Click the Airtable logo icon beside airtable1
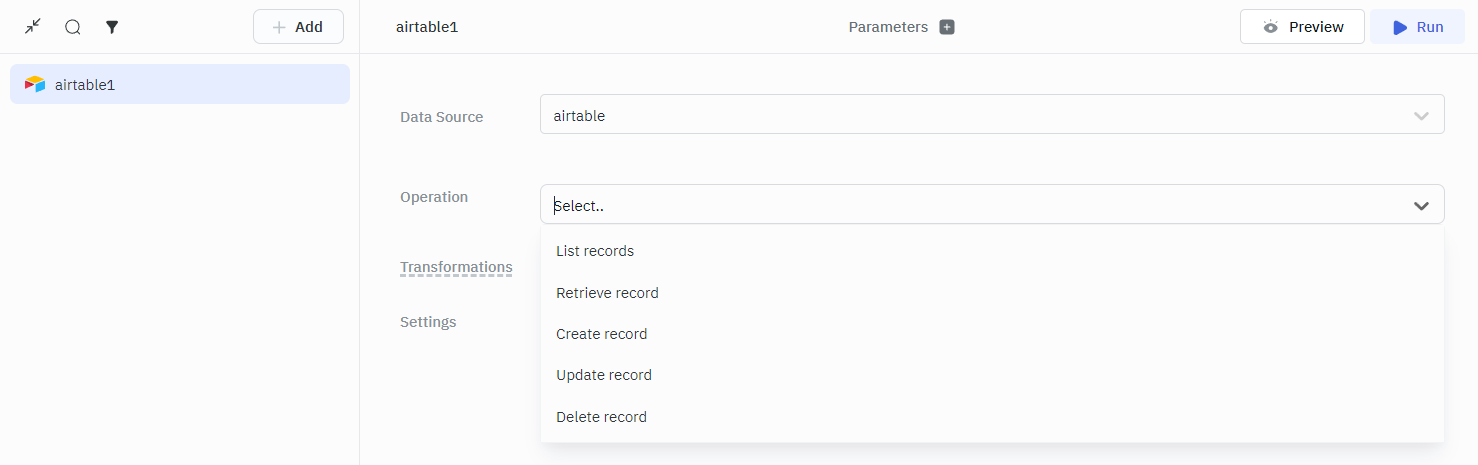 click(35, 85)
